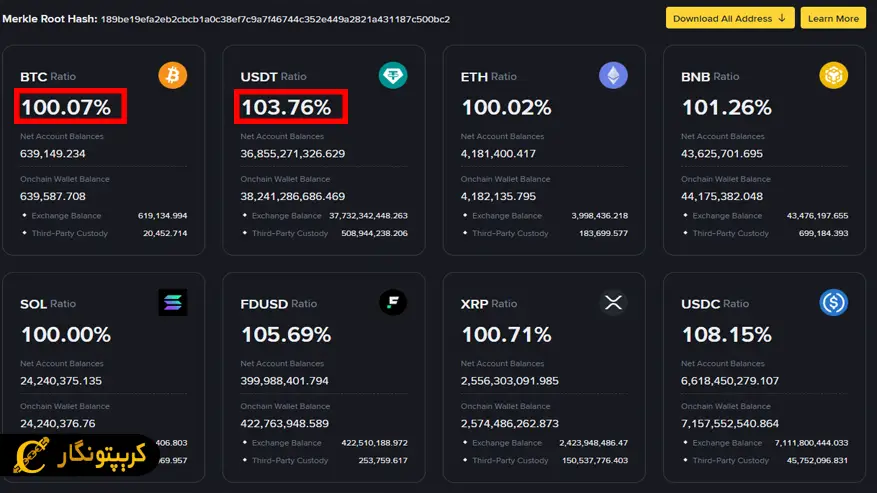Select BNB exchange balance 43,476,197.655

click(818, 215)
